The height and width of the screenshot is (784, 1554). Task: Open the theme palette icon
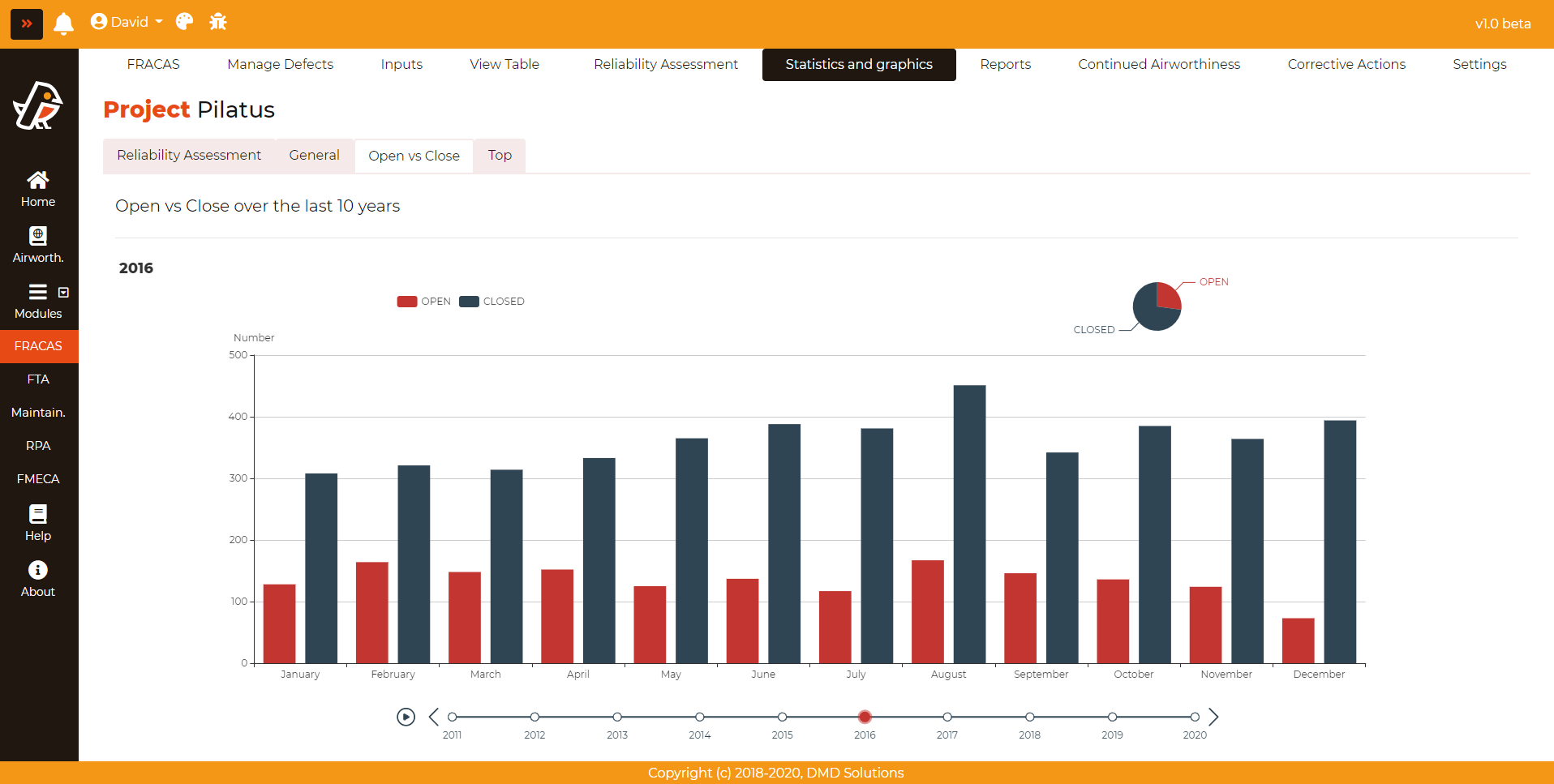coord(185,22)
